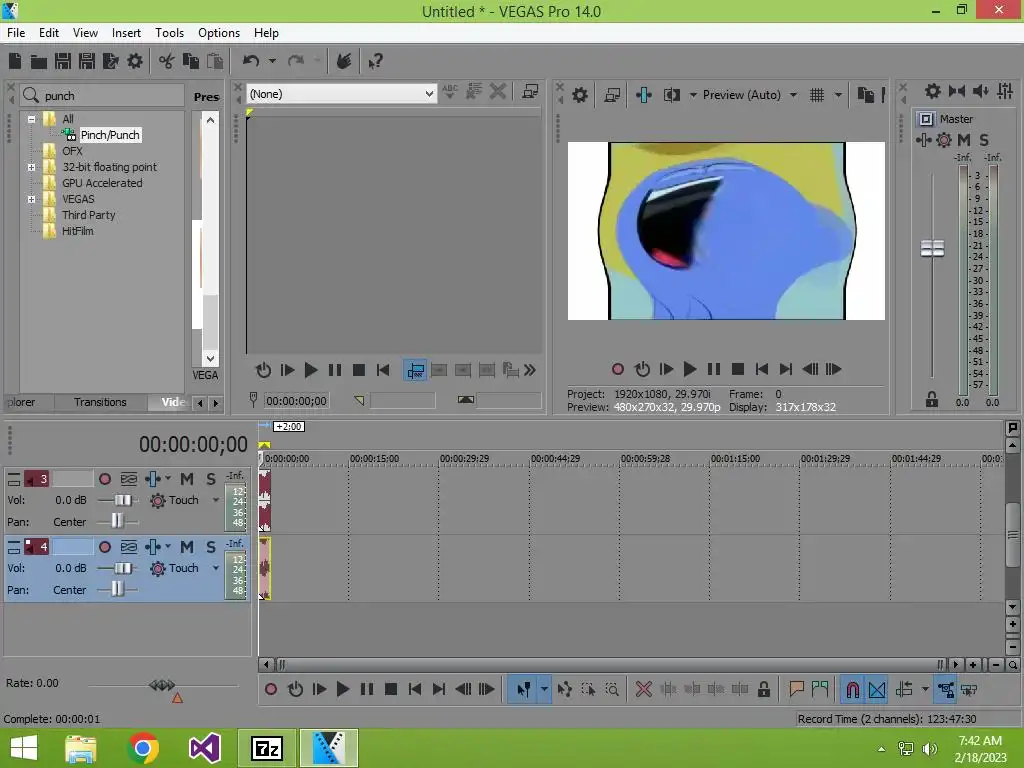The image size is (1024, 768).
Task: Toggle split screen view icon in preview
Action: pos(672,95)
